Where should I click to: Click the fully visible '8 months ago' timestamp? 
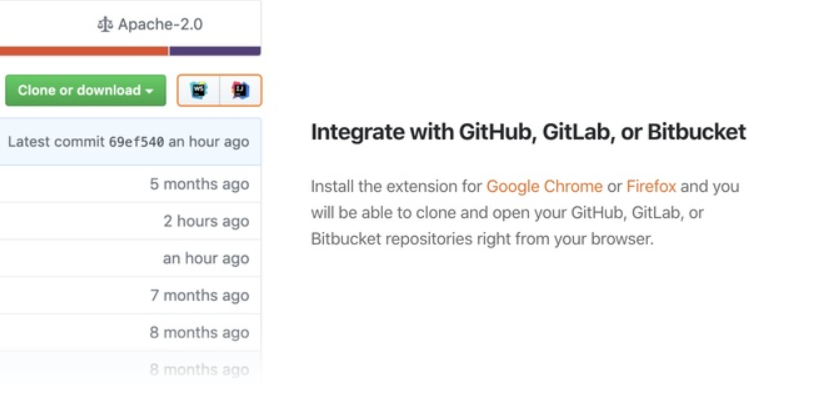pos(200,332)
